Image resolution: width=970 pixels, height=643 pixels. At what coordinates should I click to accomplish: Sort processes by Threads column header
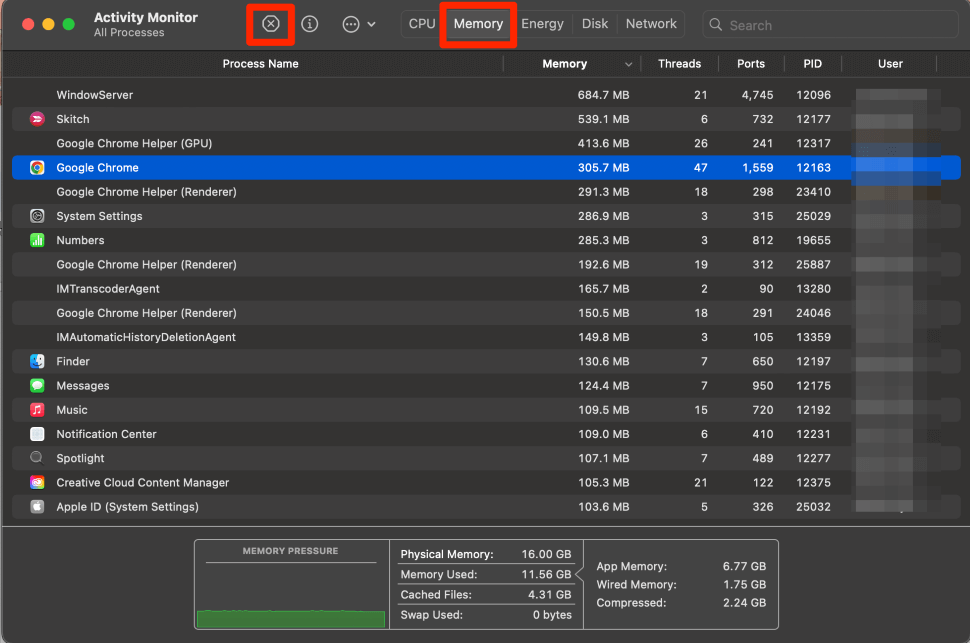679,64
